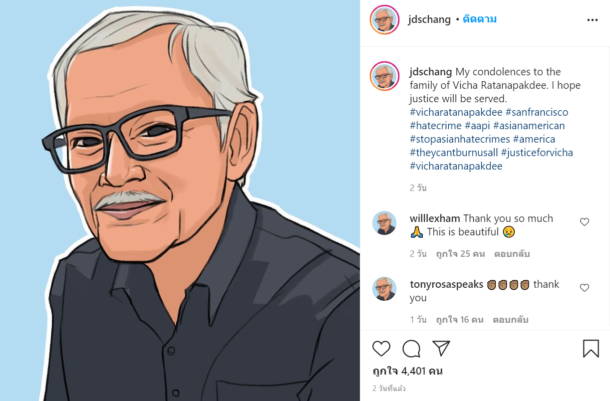The width and height of the screenshot is (610, 401).
Task: Open jdschang profile picture in header
Action: click(384, 19)
